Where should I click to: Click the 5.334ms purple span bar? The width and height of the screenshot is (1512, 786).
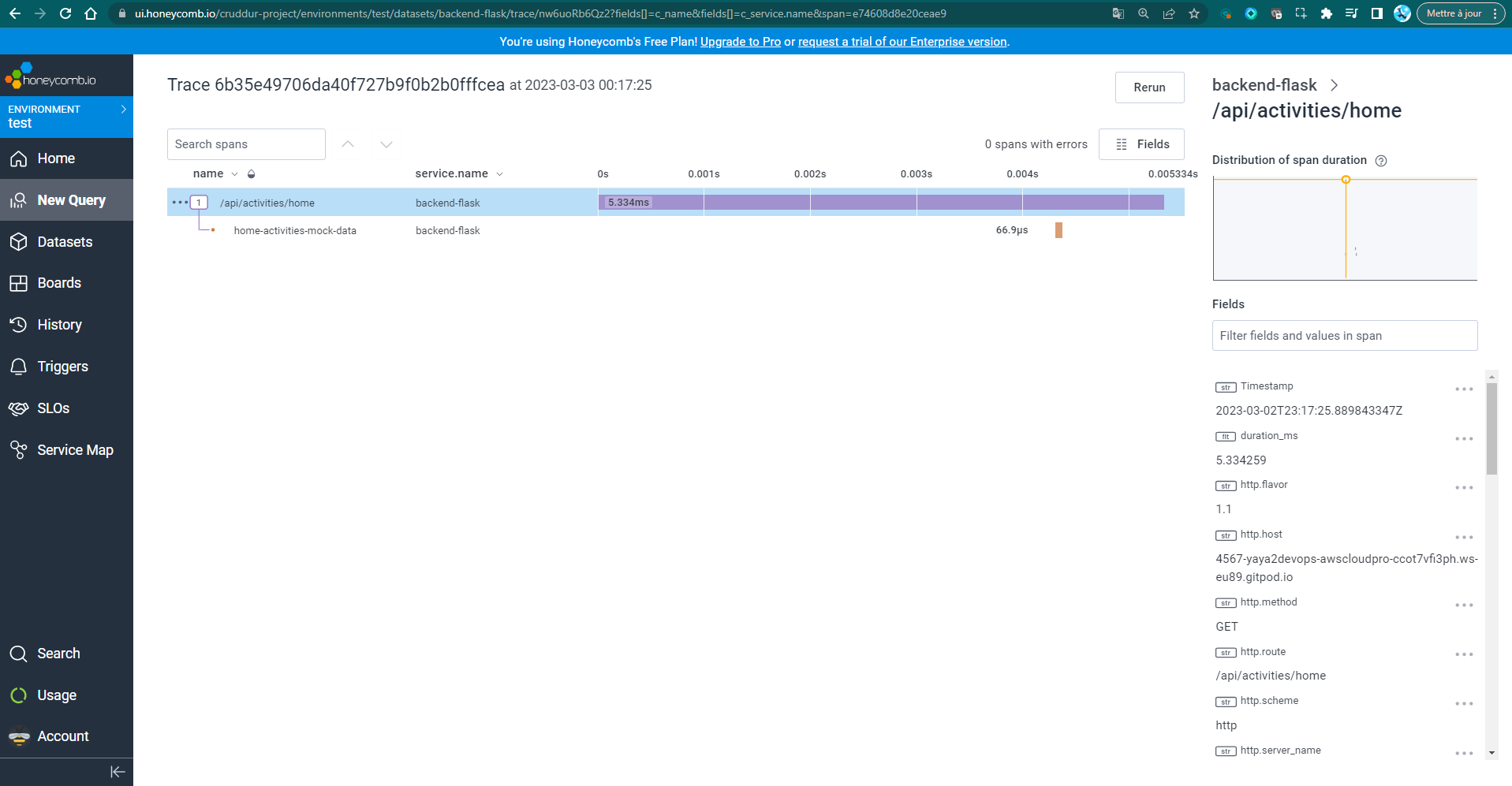881,203
